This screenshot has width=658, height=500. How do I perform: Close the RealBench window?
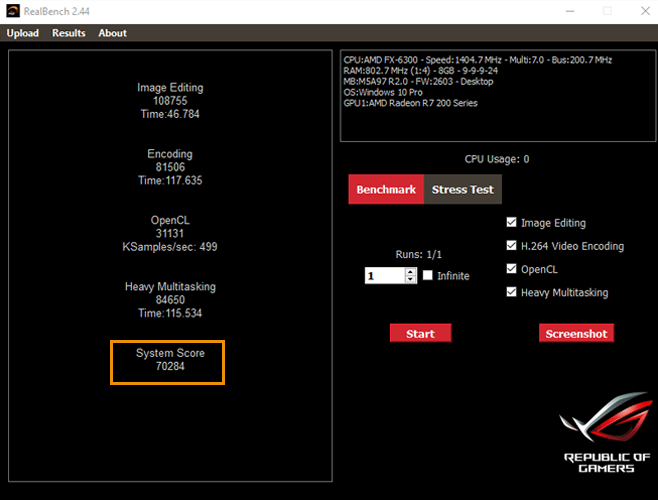(x=645, y=11)
